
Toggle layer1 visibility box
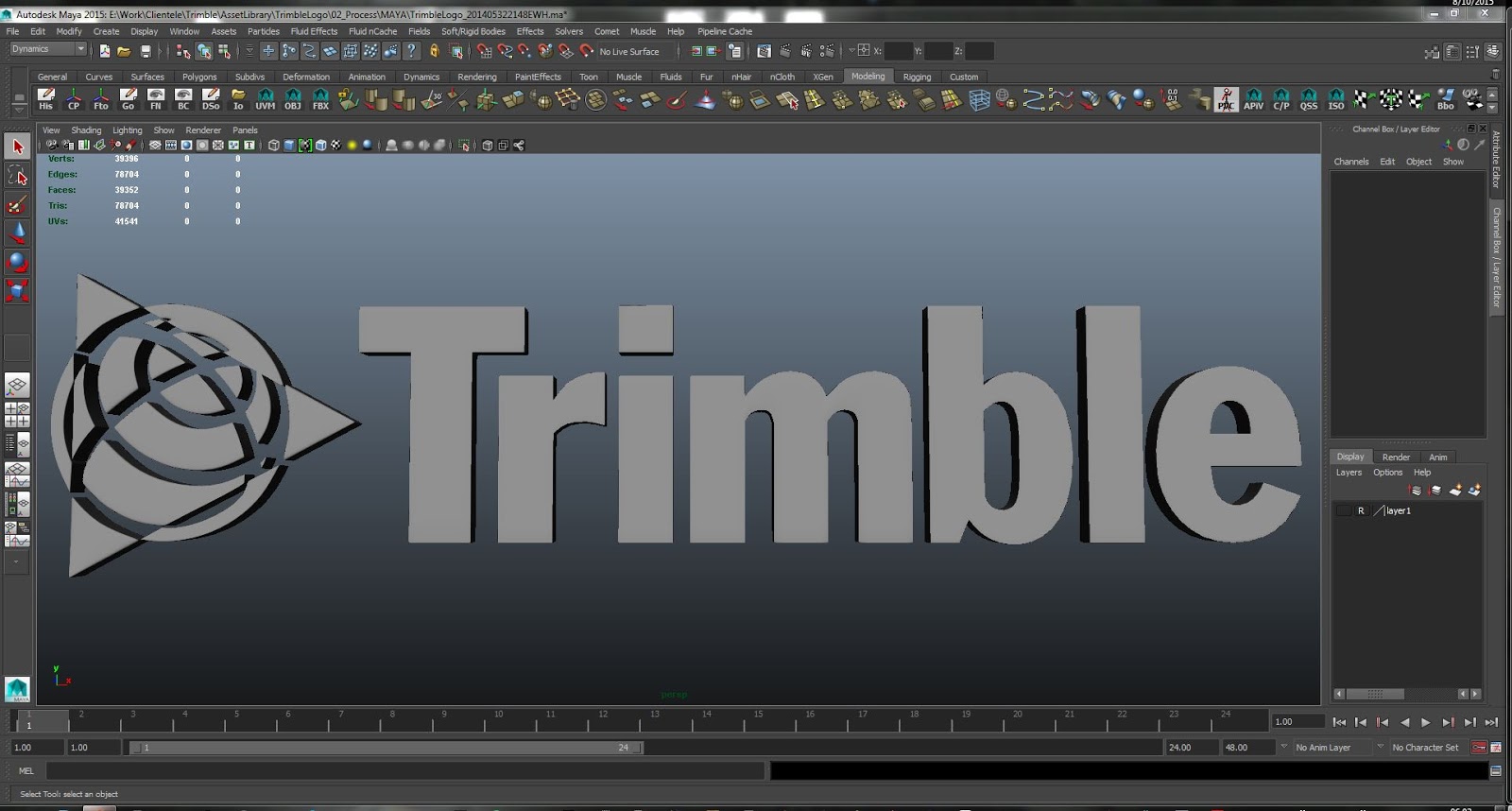(1343, 510)
